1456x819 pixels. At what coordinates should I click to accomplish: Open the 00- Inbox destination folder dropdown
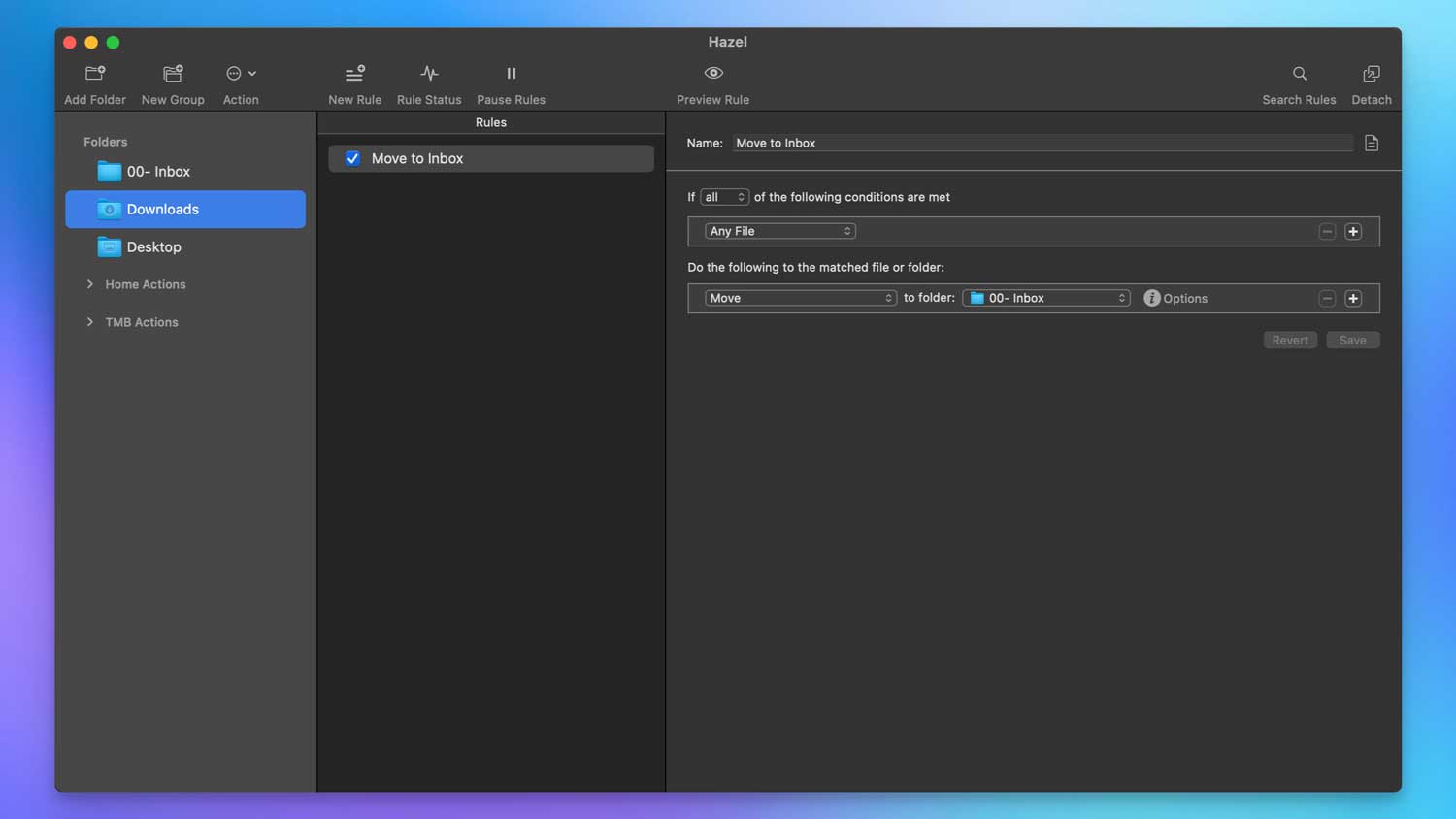(x=1046, y=298)
